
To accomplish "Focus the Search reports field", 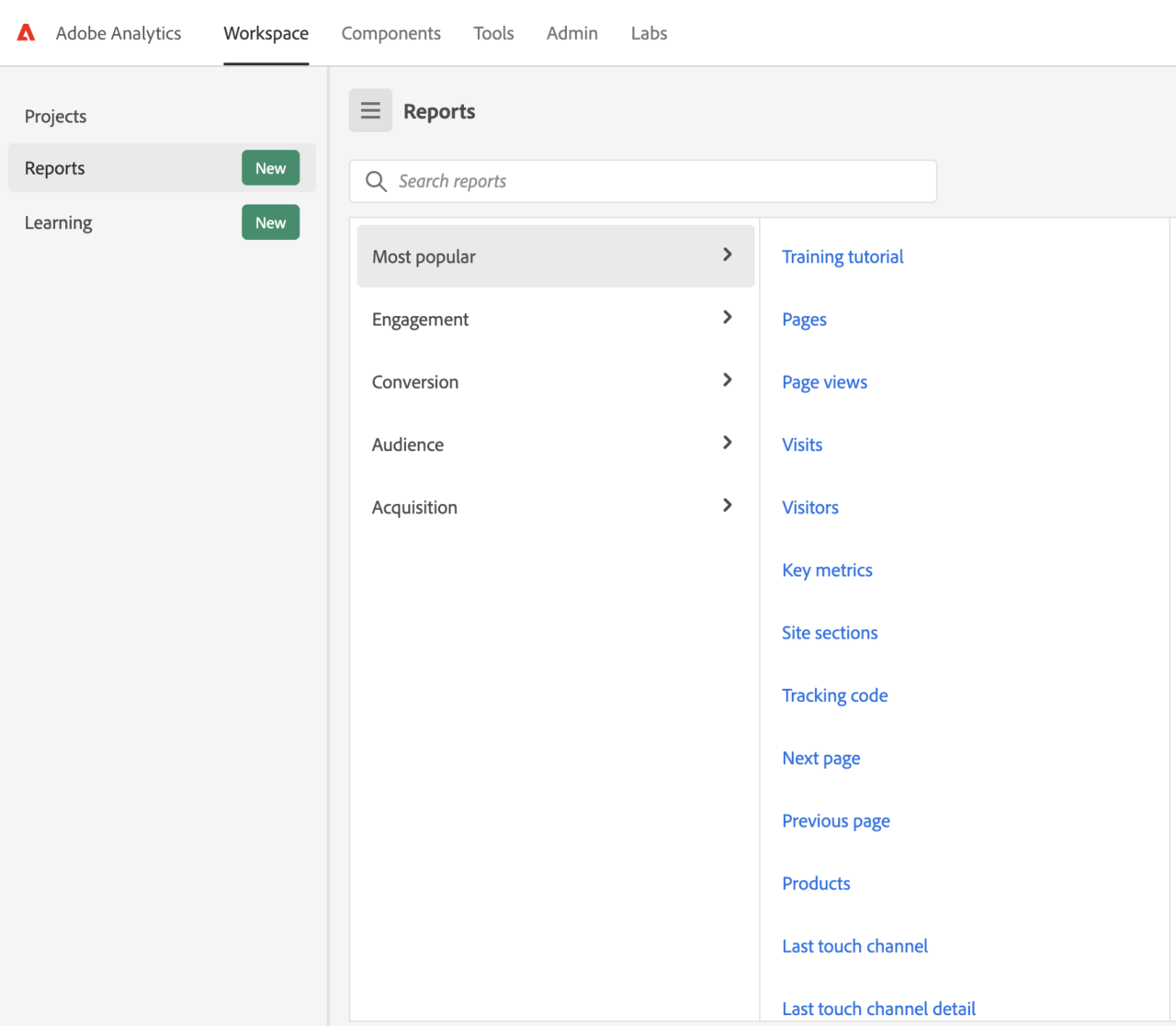I will pyautogui.click(x=643, y=181).
